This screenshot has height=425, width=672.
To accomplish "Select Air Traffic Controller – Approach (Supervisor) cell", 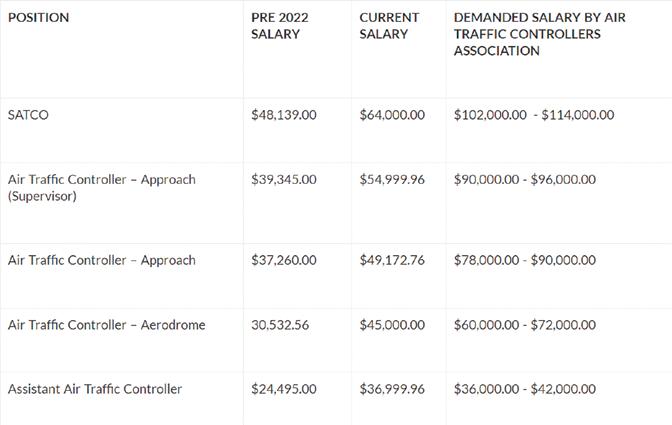I will tap(101, 188).
